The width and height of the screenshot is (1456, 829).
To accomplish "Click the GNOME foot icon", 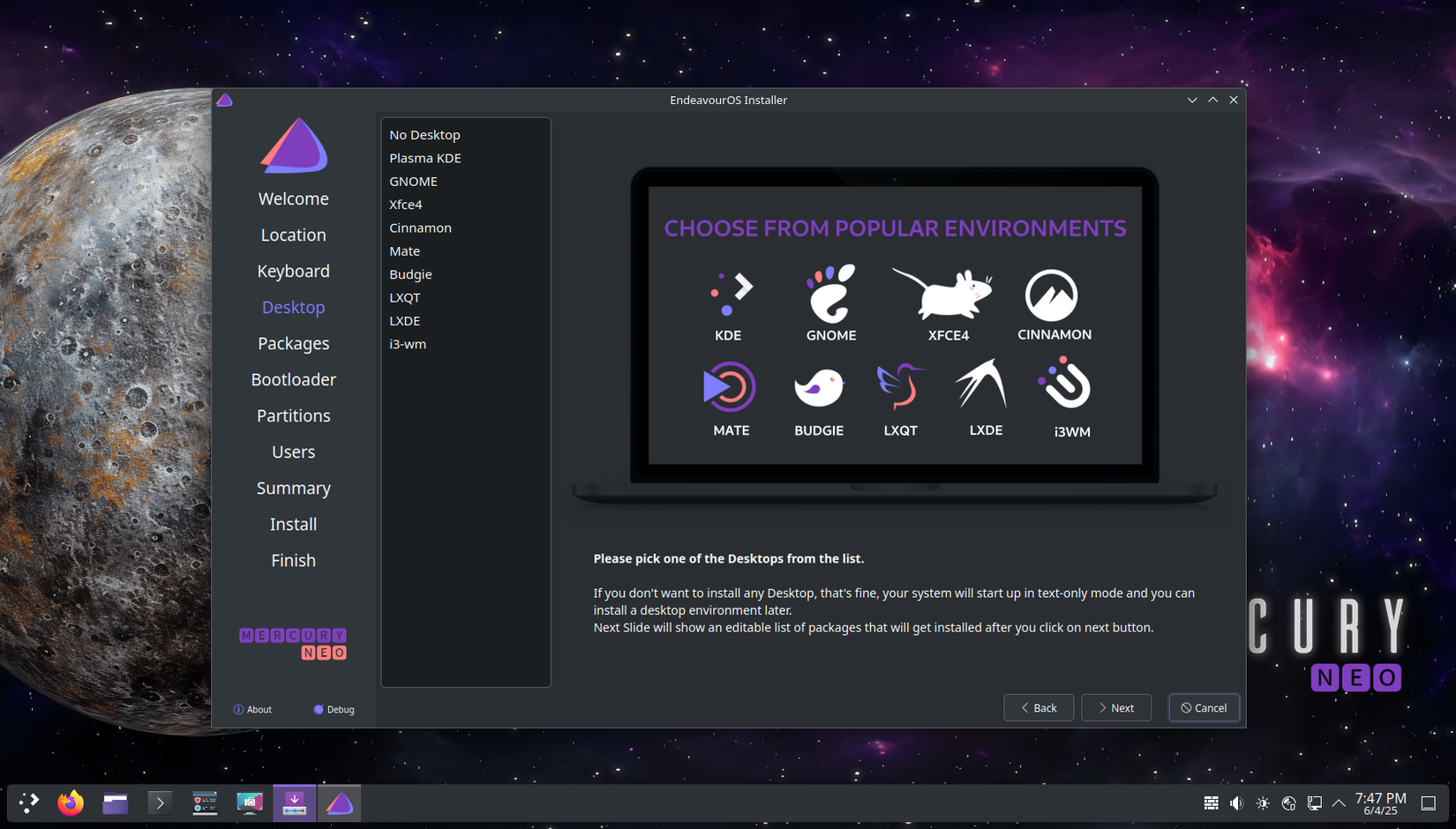I will pyautogui.click(x=829, y=295).
